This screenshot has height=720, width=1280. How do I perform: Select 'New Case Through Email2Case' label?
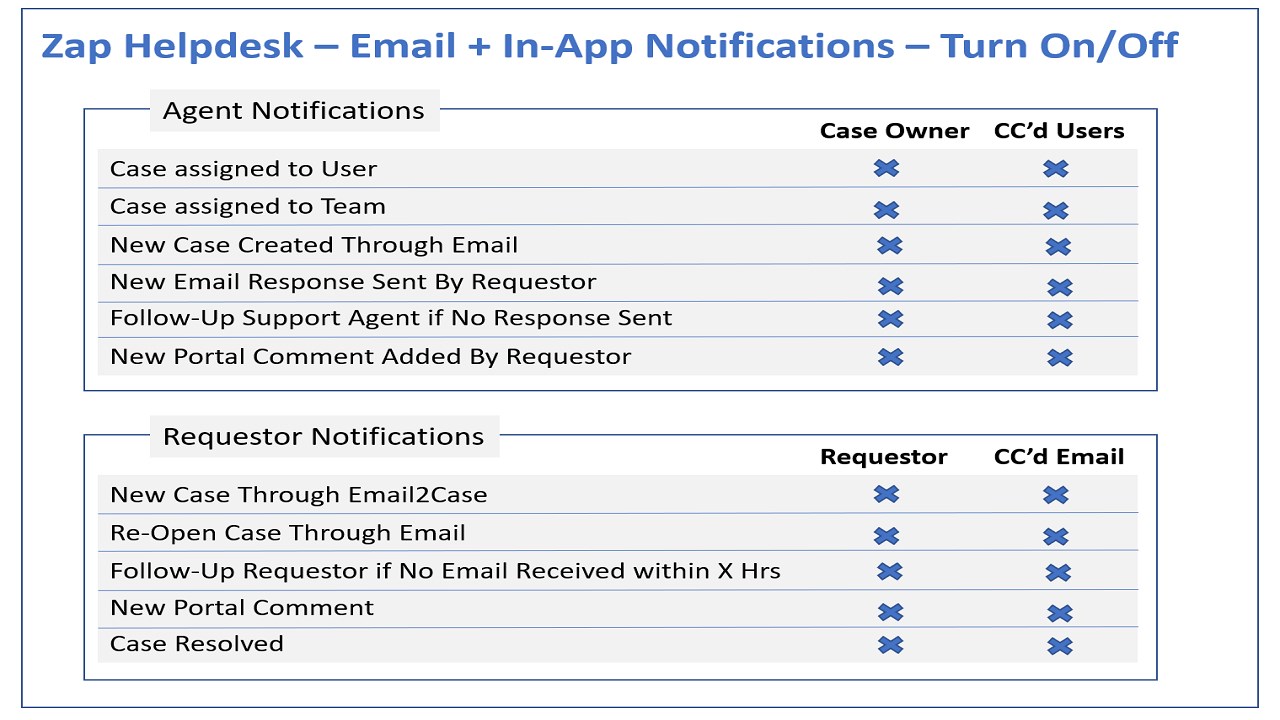tap(299, 495)
